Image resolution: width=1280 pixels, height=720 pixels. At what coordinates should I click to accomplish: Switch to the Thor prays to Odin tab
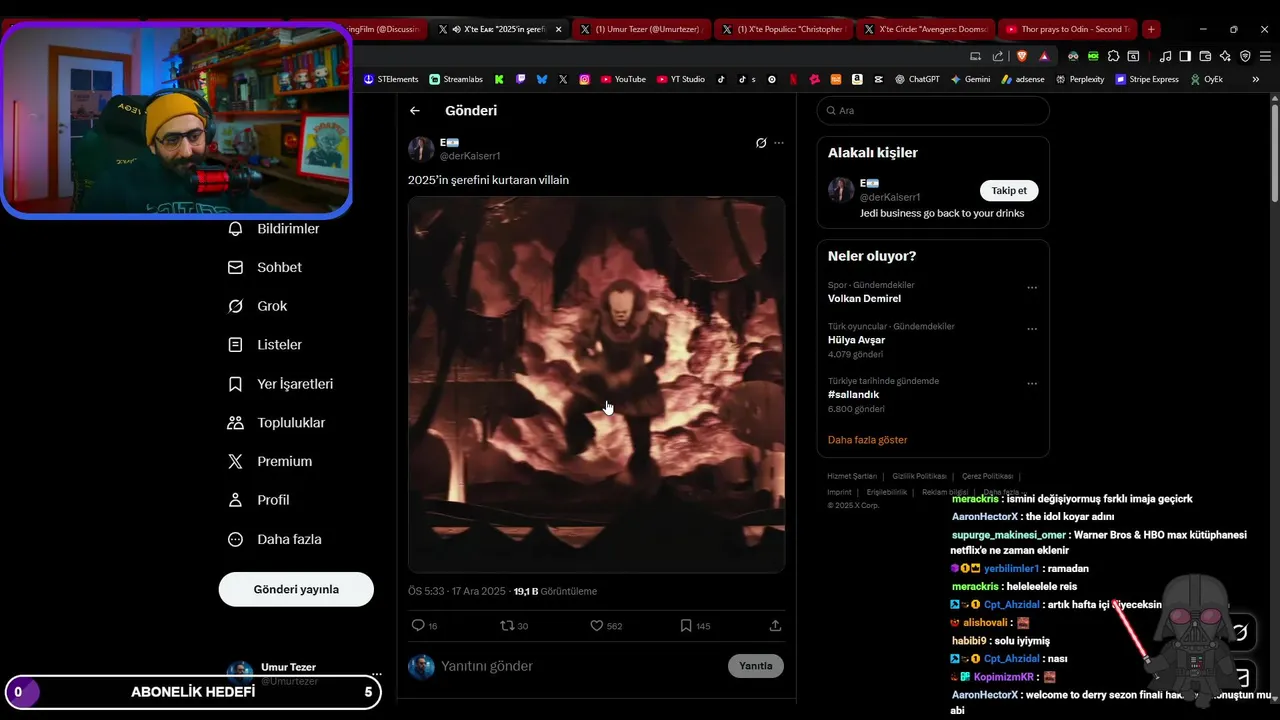pos(1067,29)
